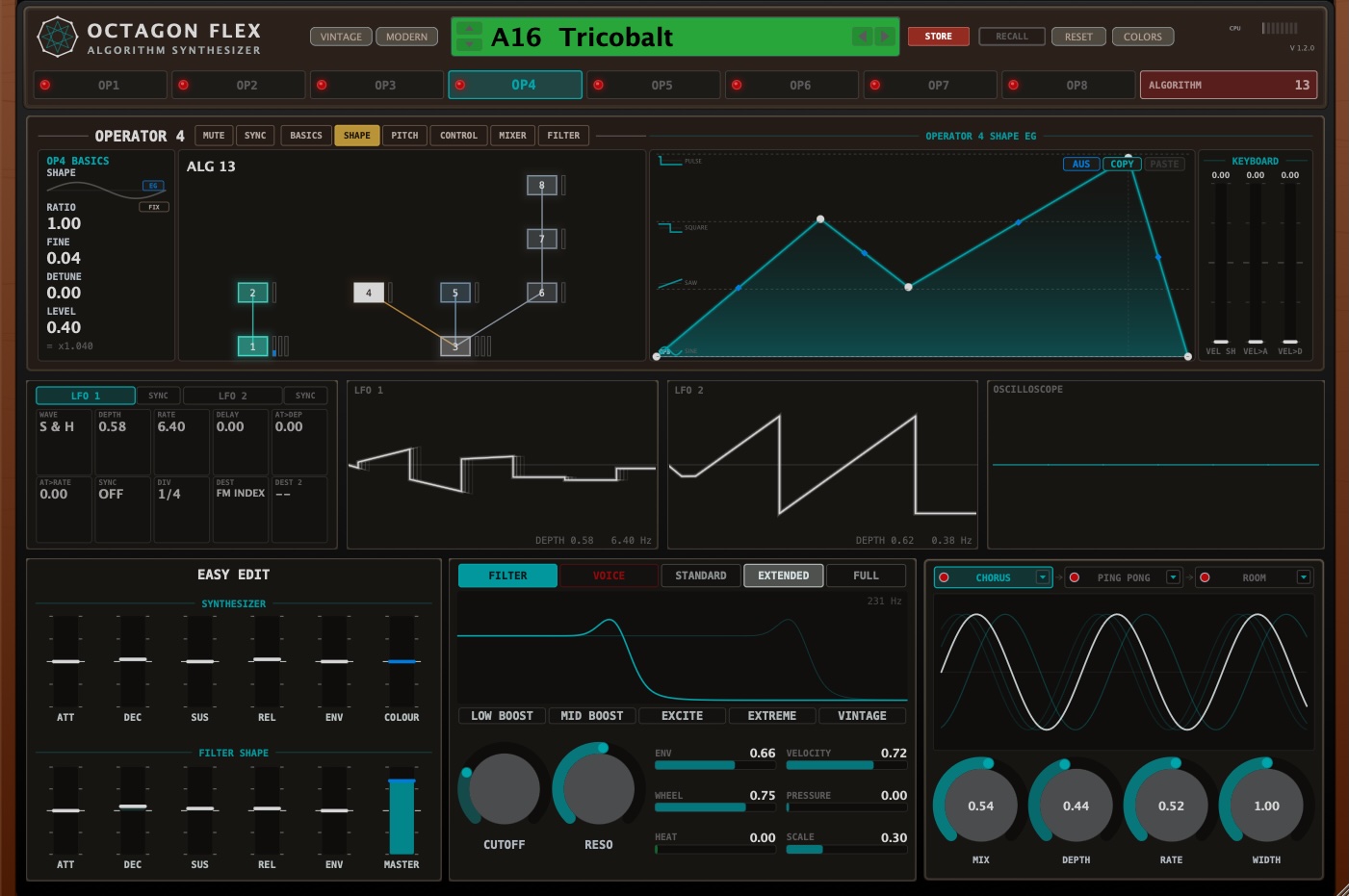
Task: Select operator 7 node in the algorithm diagram
Action: (x=542, y=239)
